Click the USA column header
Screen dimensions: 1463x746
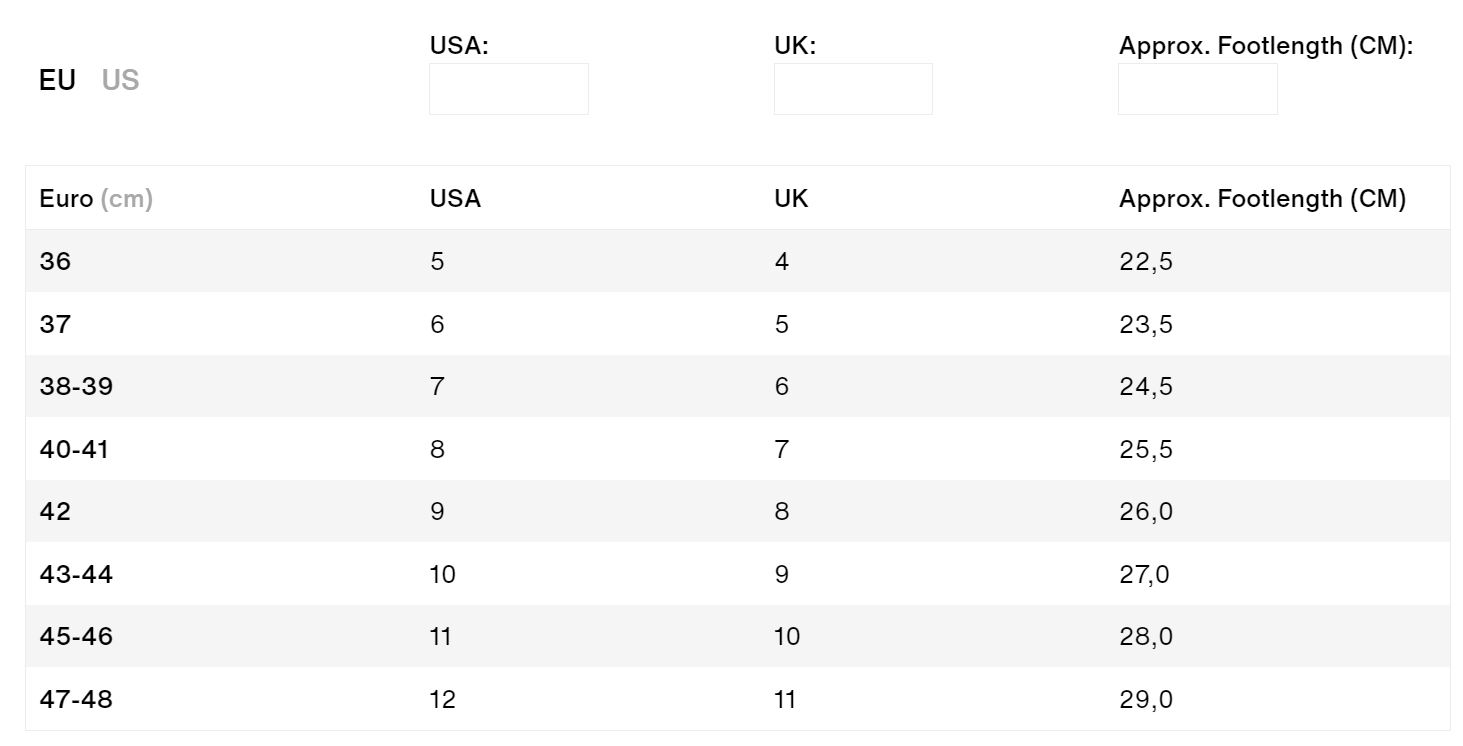455,199
